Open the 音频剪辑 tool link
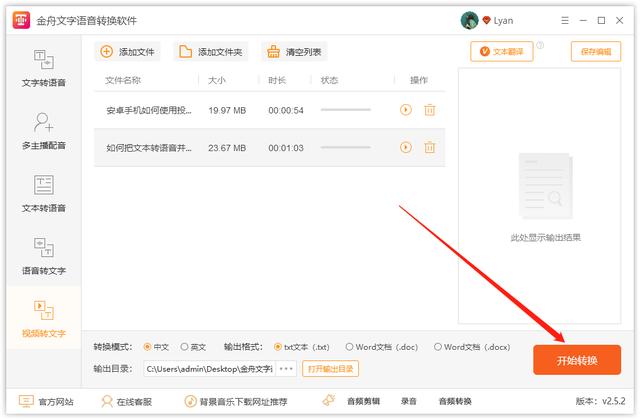 [x=363, y=402]
